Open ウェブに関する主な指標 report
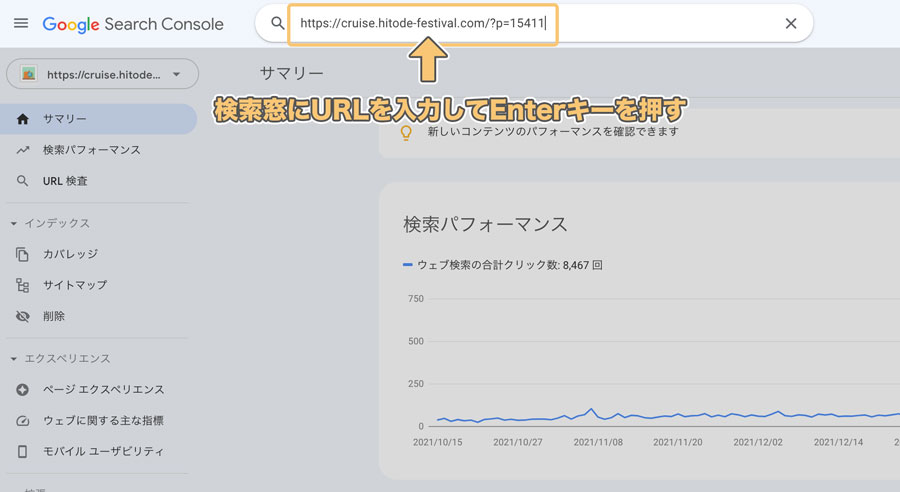Image resolution: width=900 pixels, height=492 pixels. tap(103, 421)
